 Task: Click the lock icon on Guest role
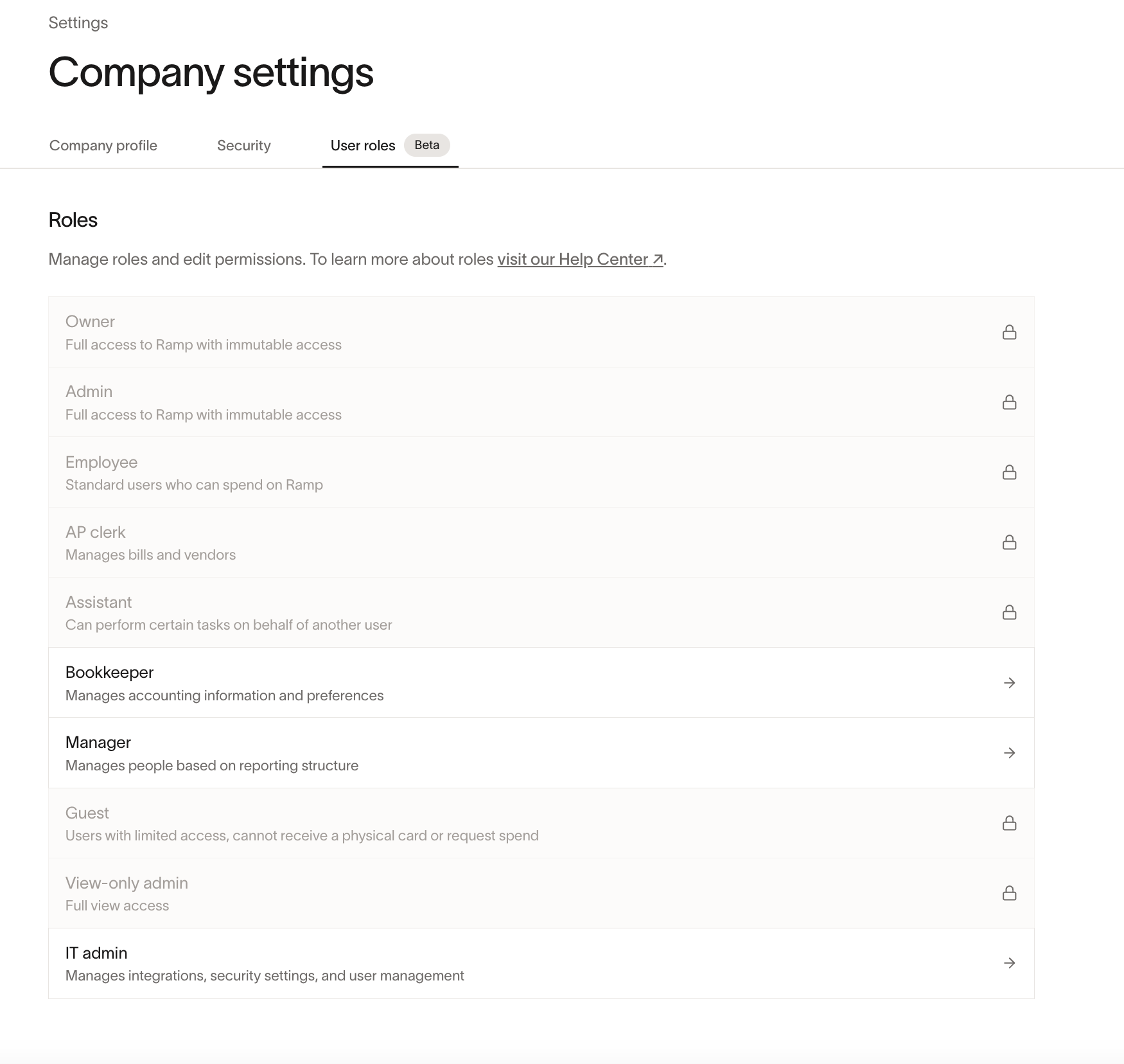pos(1009,823)
